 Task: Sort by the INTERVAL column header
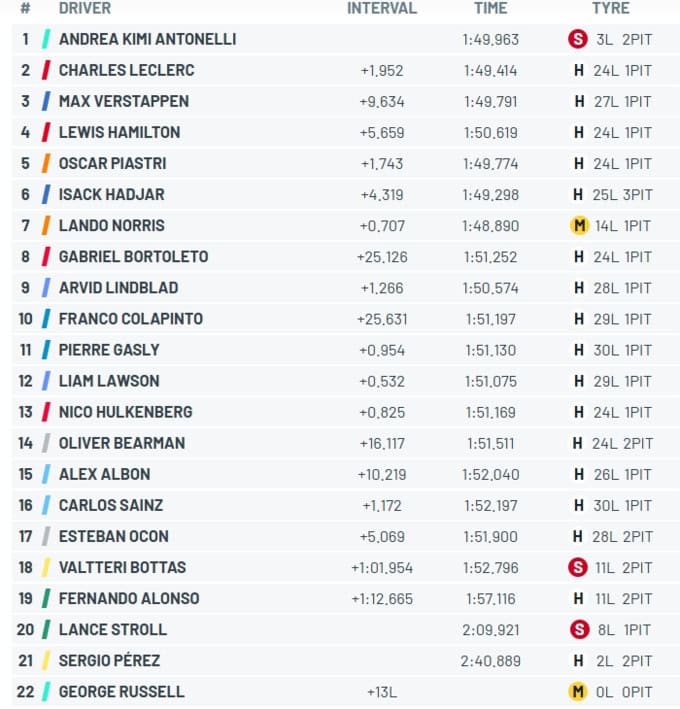coord(382,8)
